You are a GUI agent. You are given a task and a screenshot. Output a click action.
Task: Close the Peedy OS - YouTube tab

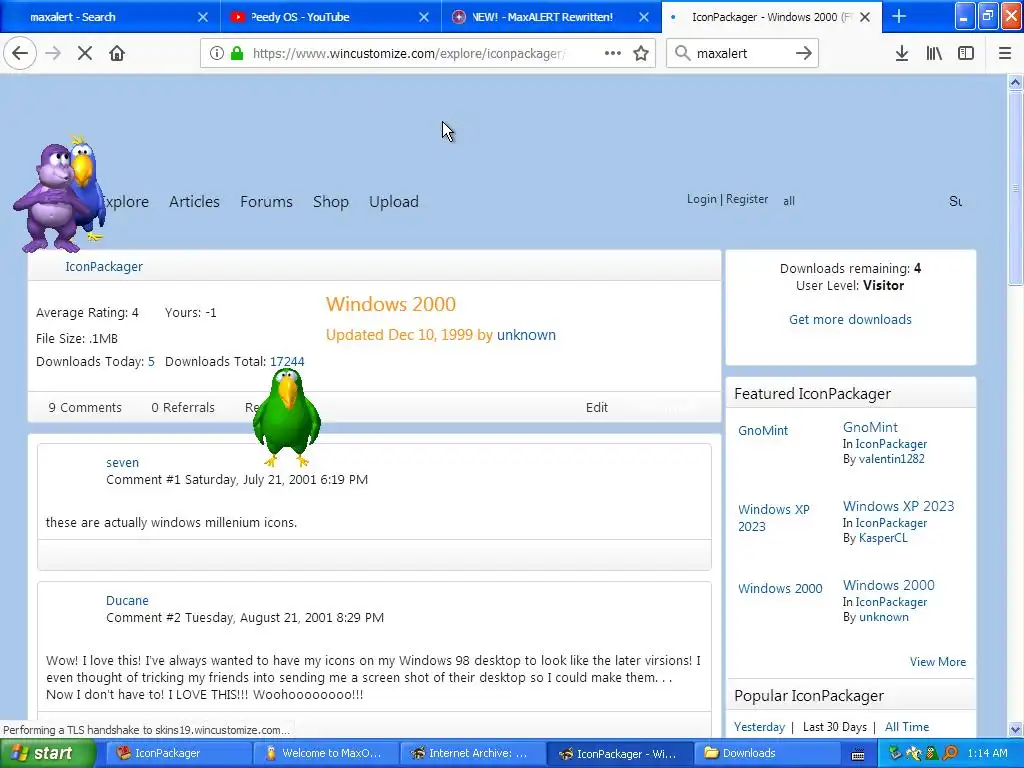pos(424,17)
